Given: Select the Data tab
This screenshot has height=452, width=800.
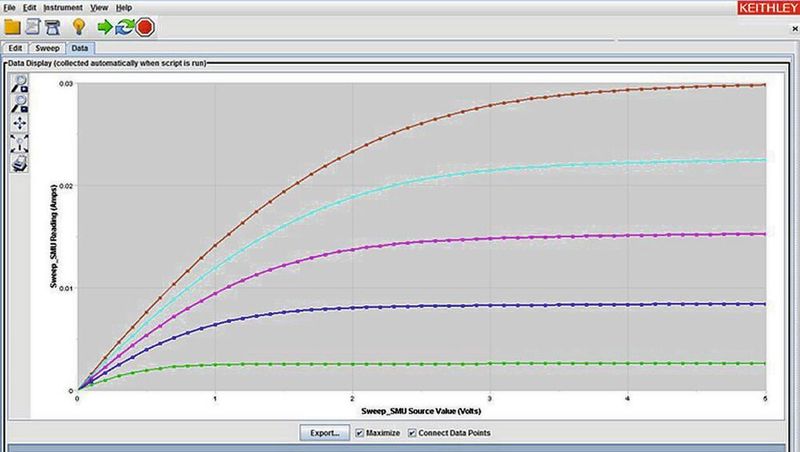Looking at the screenshot, I should tap(80, 48).
